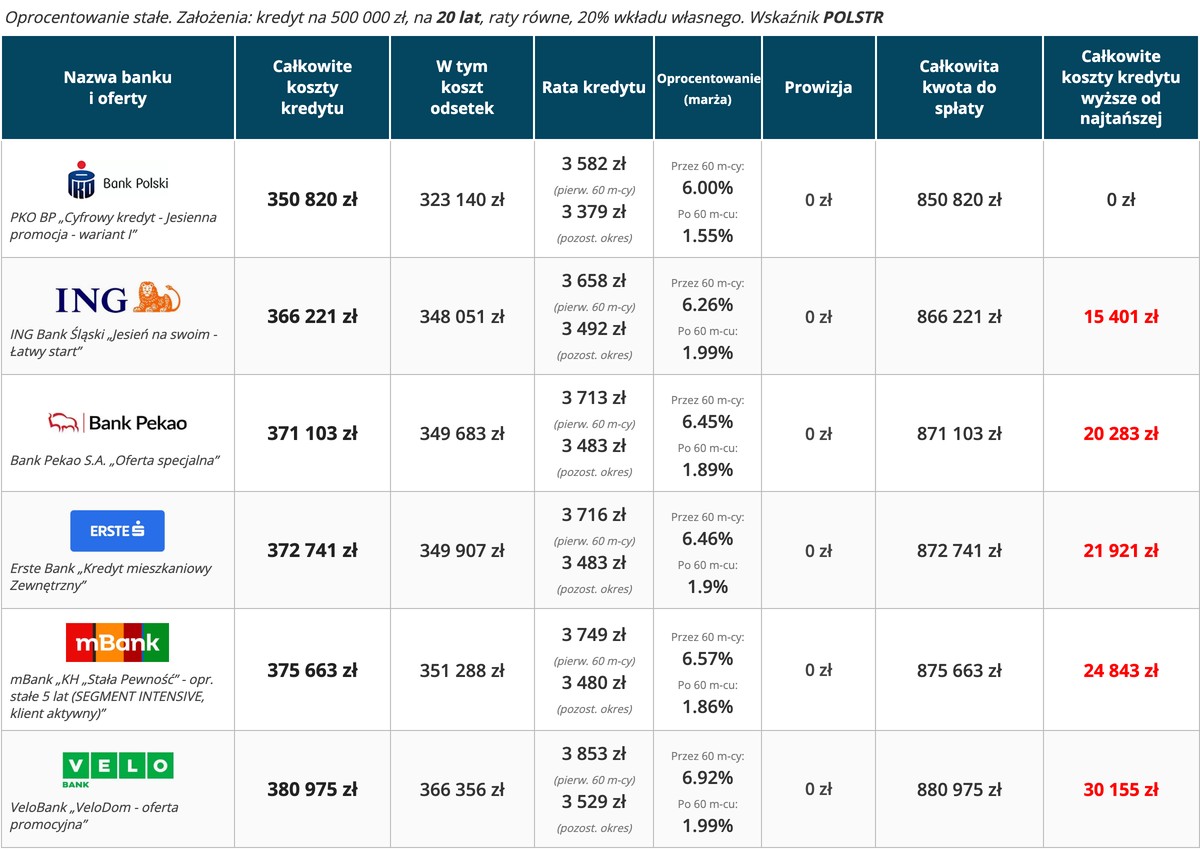Click the blue Erste logo

(117, 531)
